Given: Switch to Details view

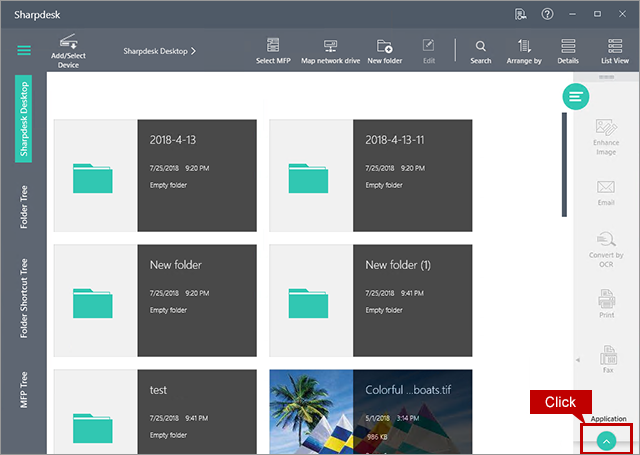Looking at the screenshot, I should coord(568,46).
